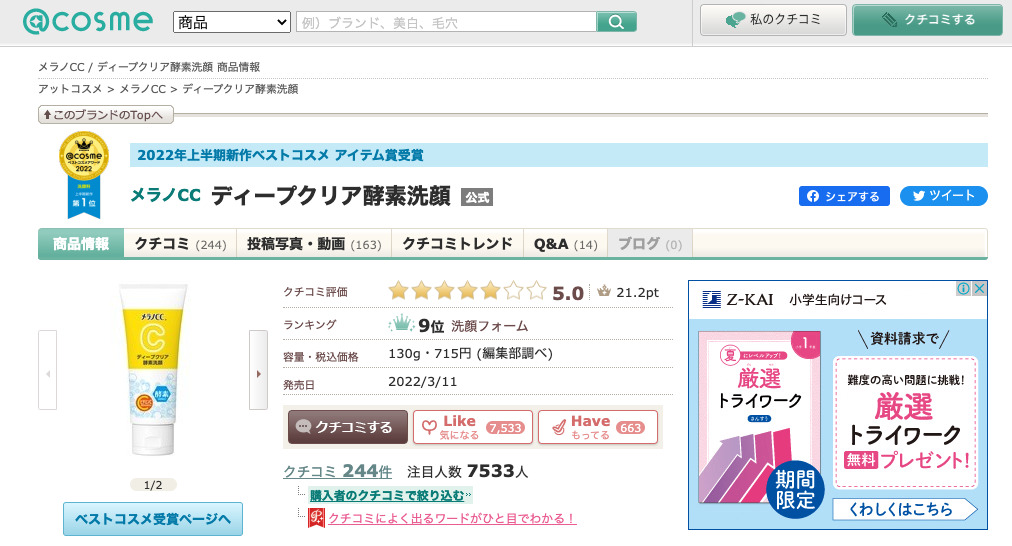Open 私のクチコミ button

773,20
